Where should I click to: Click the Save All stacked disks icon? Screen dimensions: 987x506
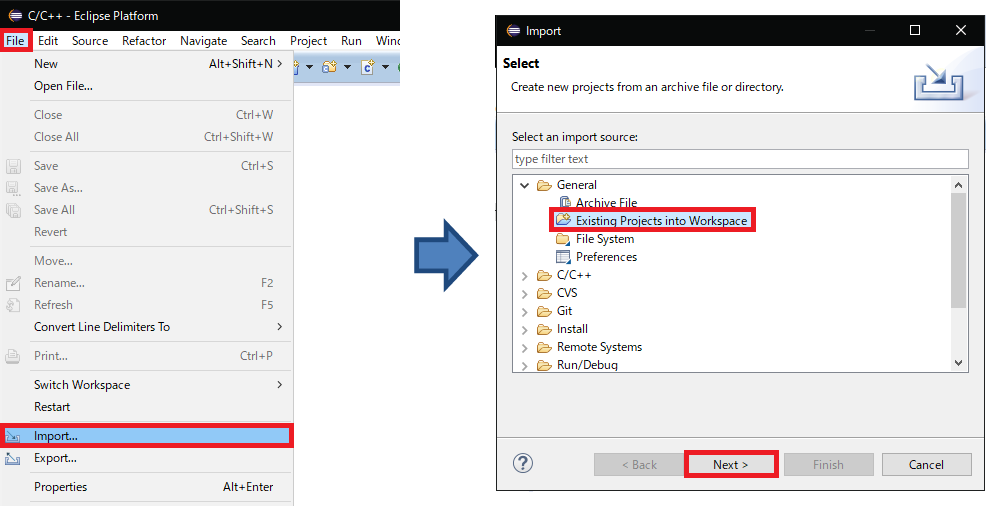click(x=13, y=210)
